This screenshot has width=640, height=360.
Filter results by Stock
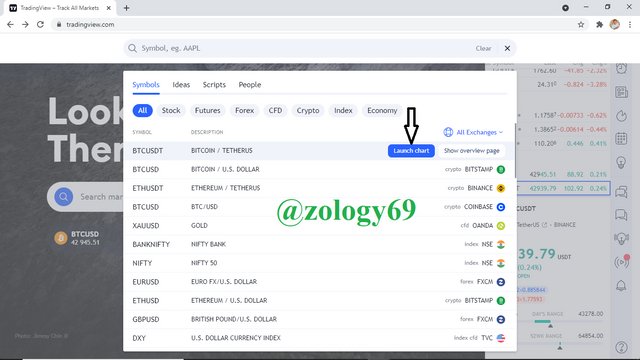[171, 111]
